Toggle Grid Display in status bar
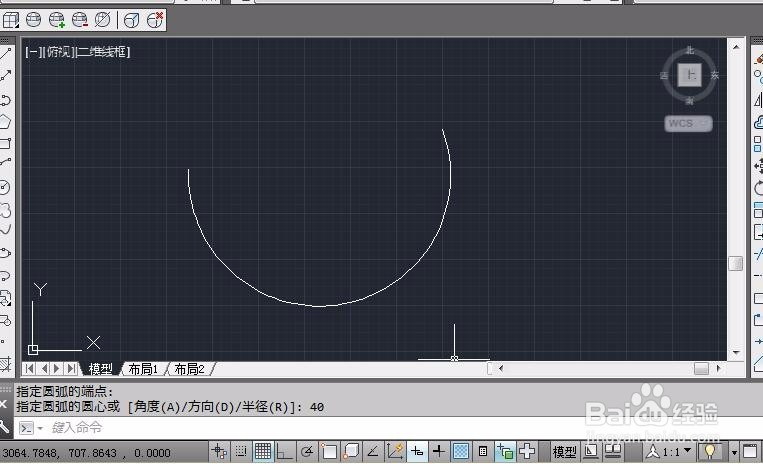 coord(263,452)
